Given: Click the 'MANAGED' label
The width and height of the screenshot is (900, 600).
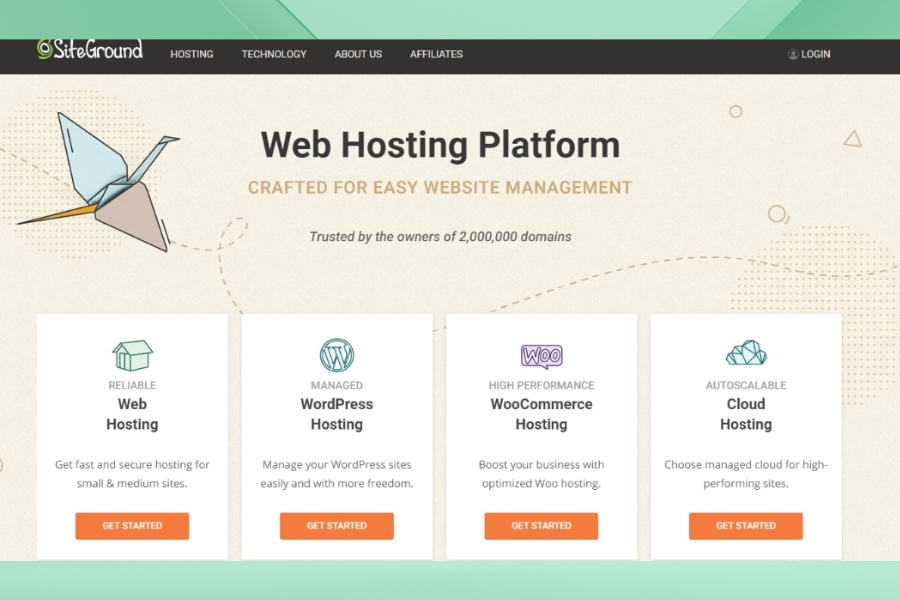Looking at the screenshot, I should (x=337, y=385).
